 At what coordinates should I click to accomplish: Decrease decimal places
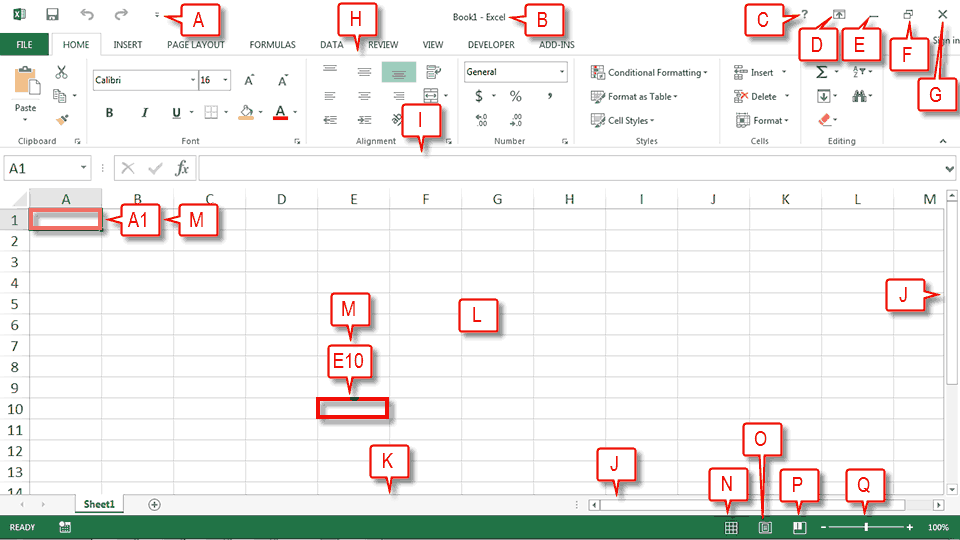516,119
